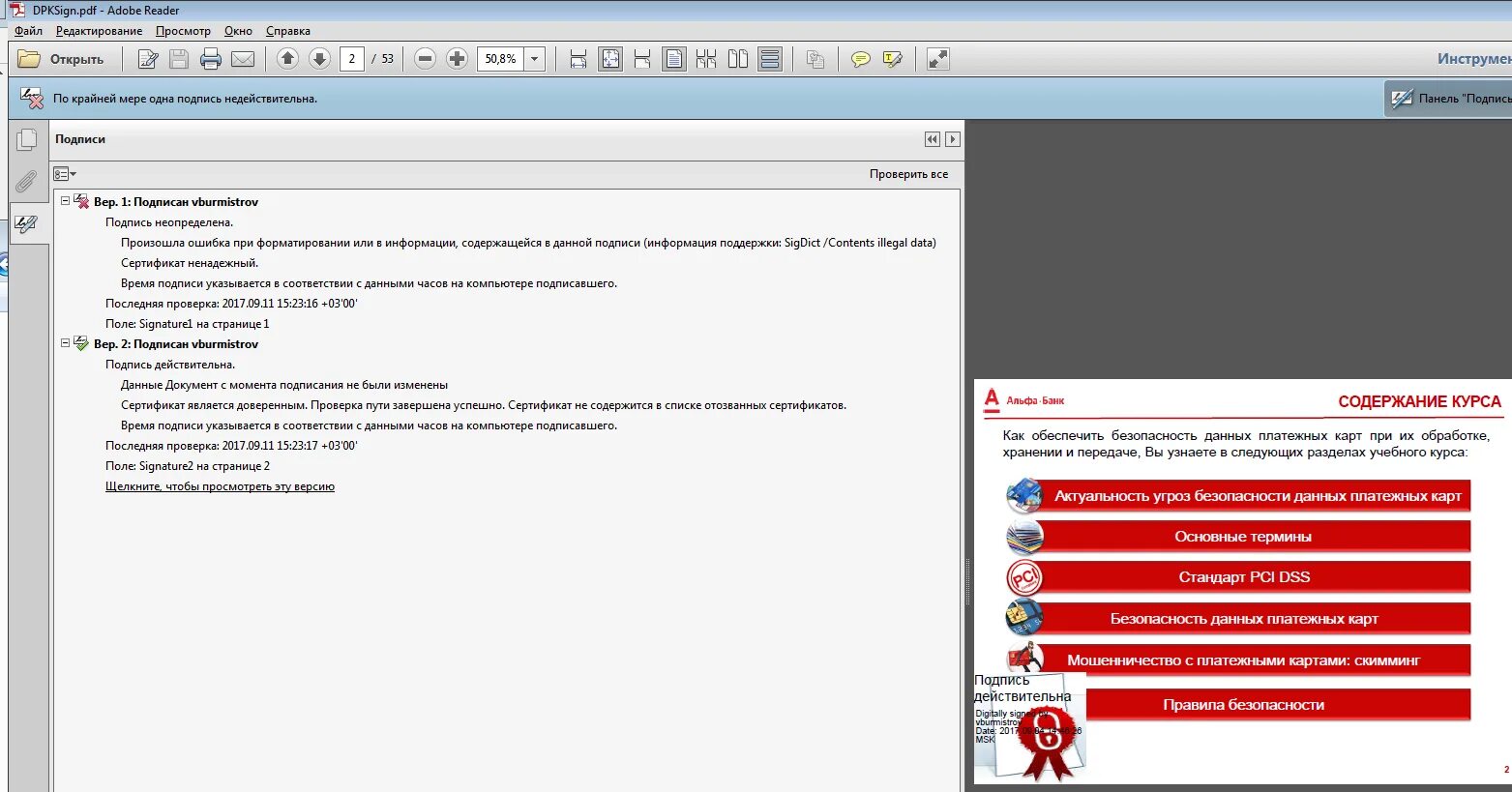Select fit one full page icon
Viewport: 1512px width, 792px height.
pos(610,59)
